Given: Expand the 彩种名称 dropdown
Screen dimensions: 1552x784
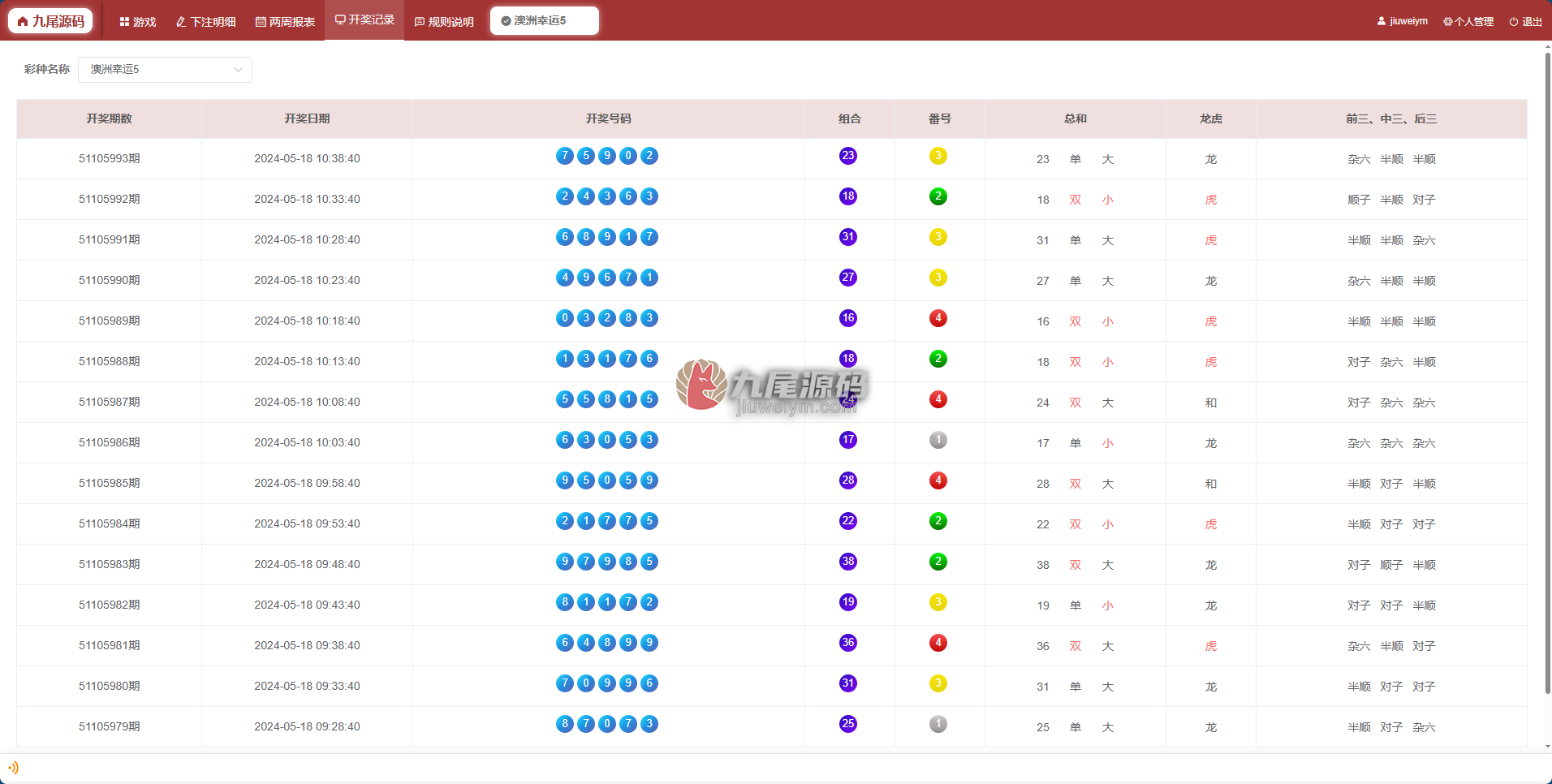Looking at the screenshot, I should pyautogui.click(x=165, y=70).
